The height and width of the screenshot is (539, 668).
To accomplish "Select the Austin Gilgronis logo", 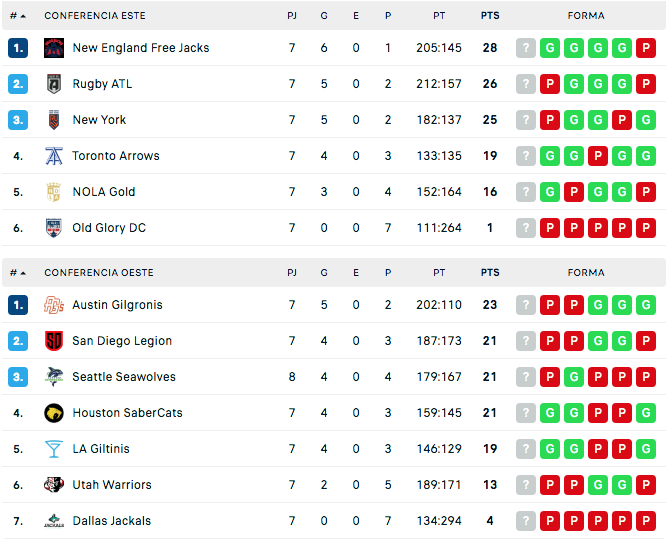I will [x=54, y=305].
